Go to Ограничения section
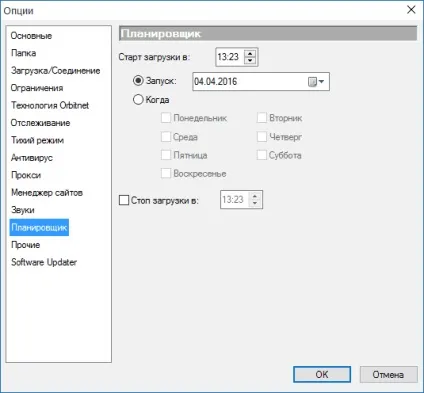 (37, 88)
